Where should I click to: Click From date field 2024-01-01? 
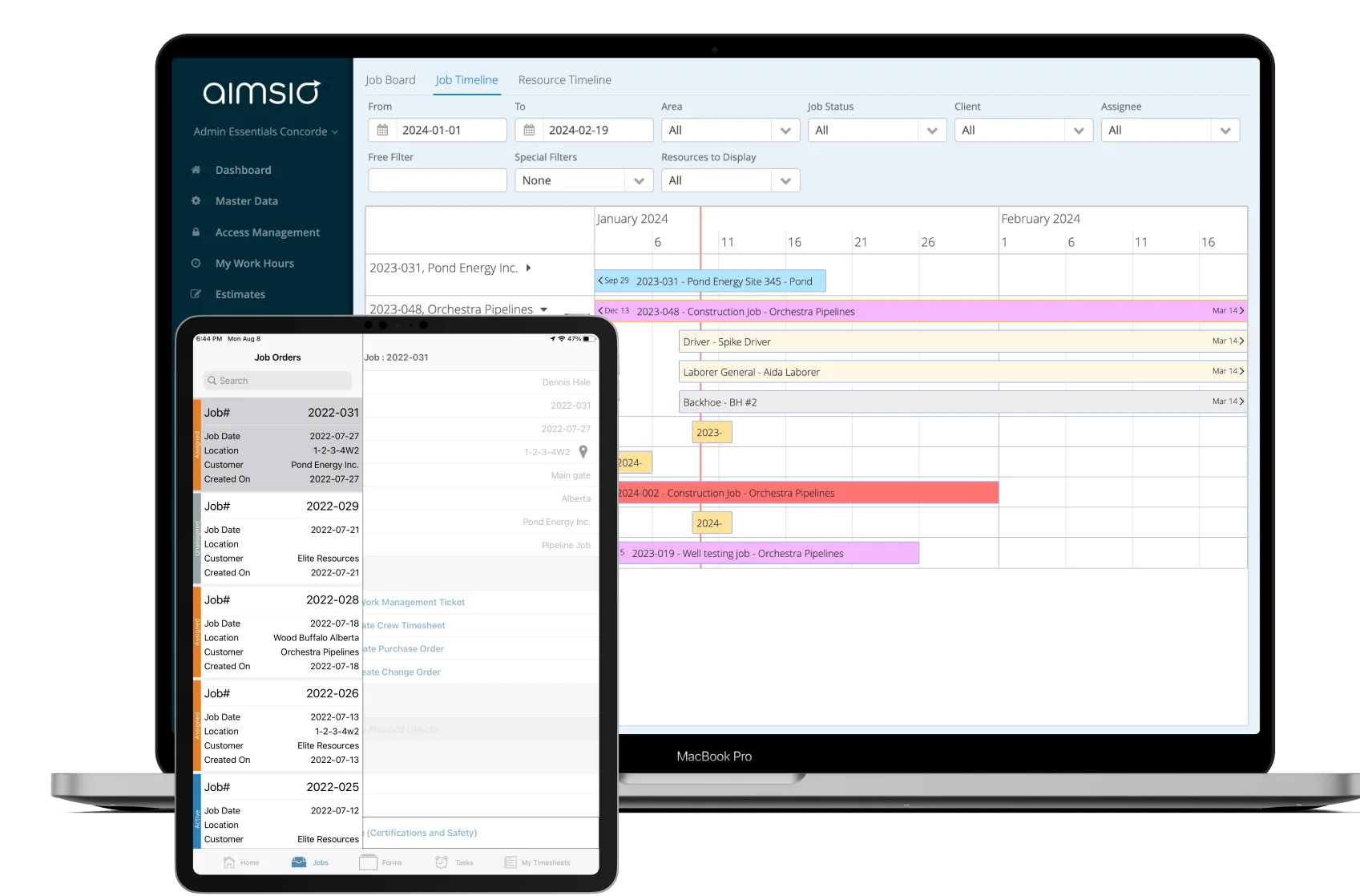438,130
